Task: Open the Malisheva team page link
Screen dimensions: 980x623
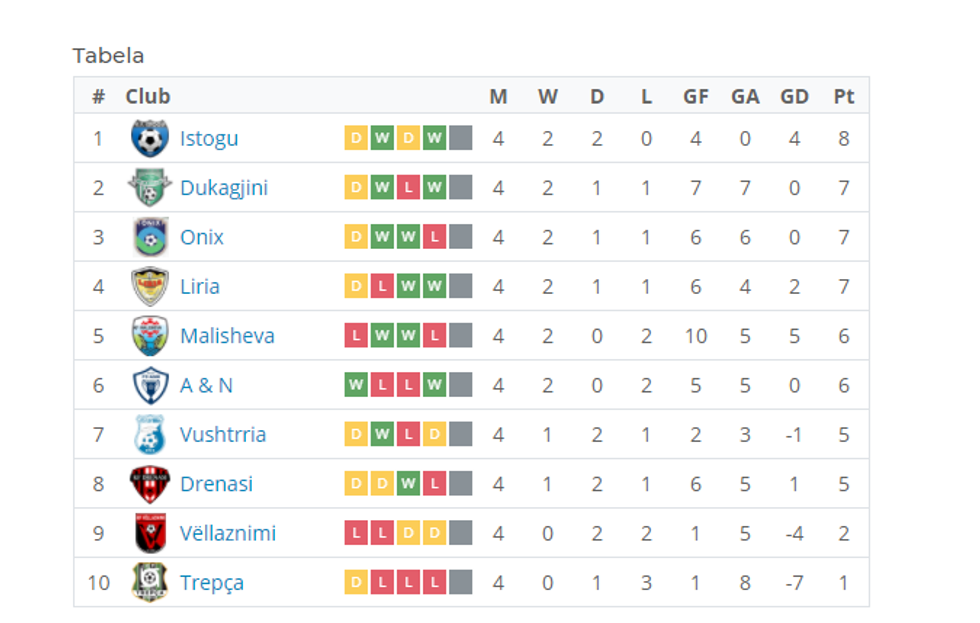Action: (227, 335)
